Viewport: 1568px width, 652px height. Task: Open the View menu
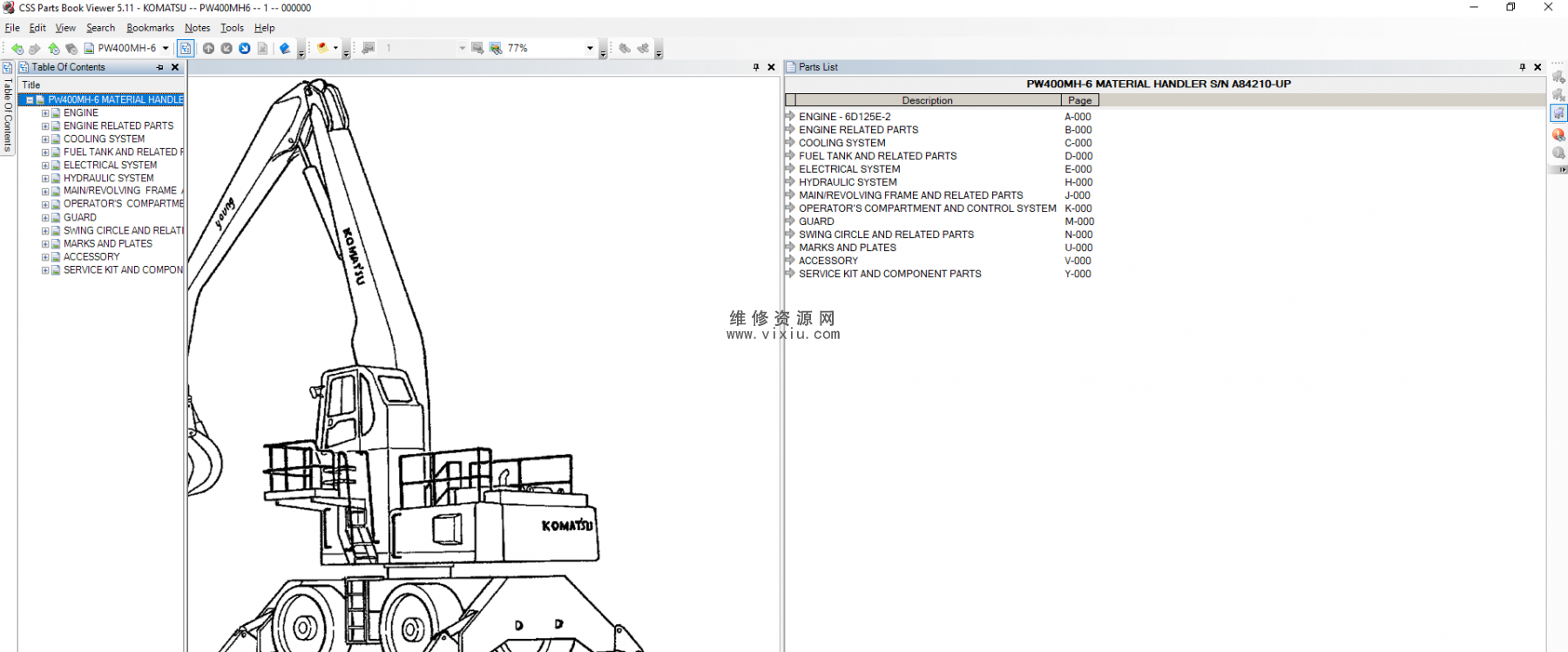(65, 28)
